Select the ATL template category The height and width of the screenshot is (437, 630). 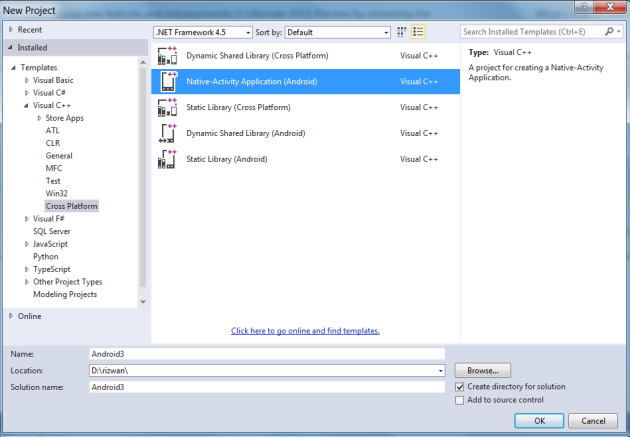52,131
